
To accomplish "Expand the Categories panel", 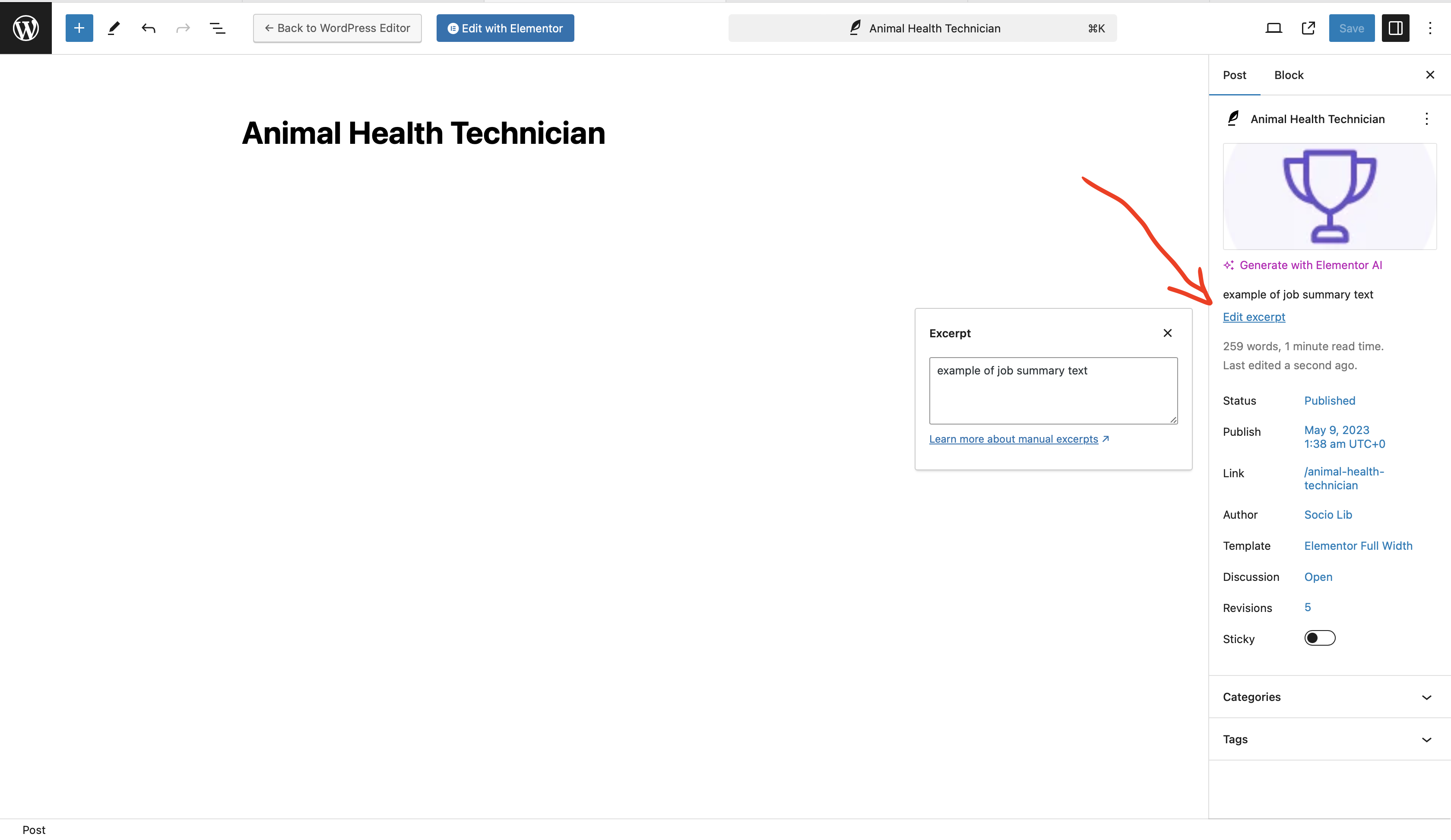I will (1330, 697).
